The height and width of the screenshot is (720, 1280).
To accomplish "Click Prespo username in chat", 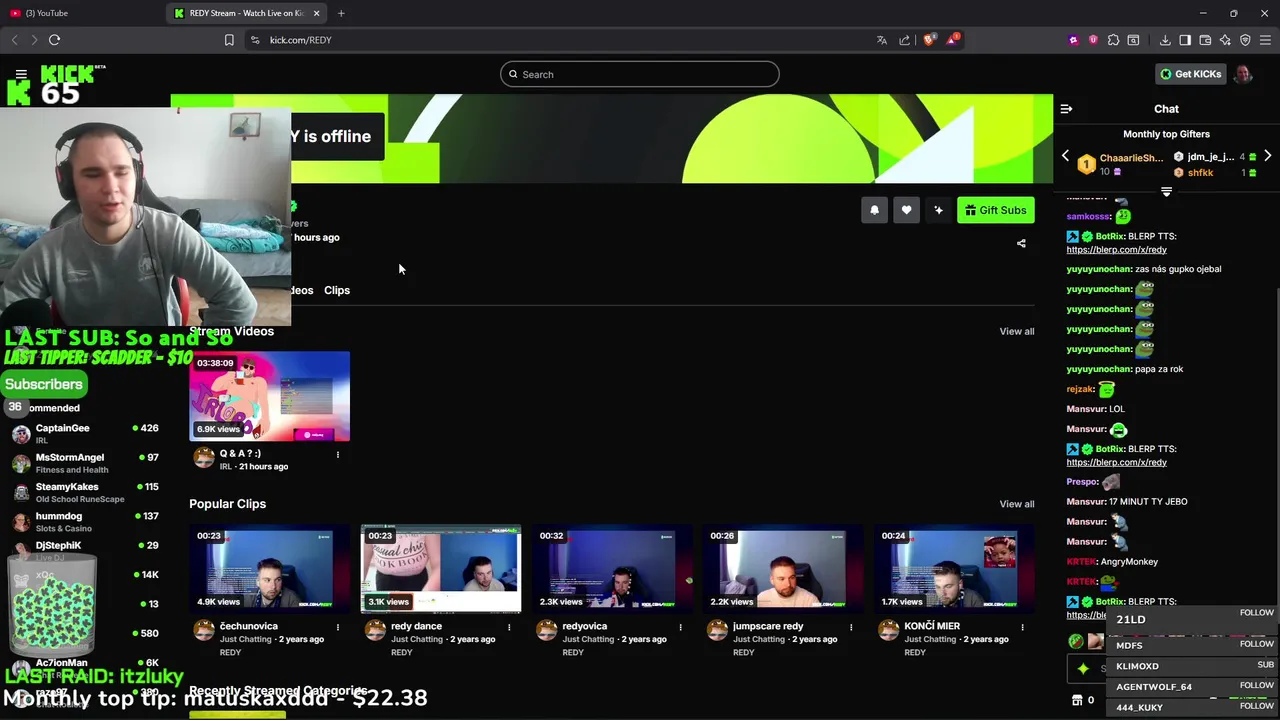I will [x=1082, y=482].
